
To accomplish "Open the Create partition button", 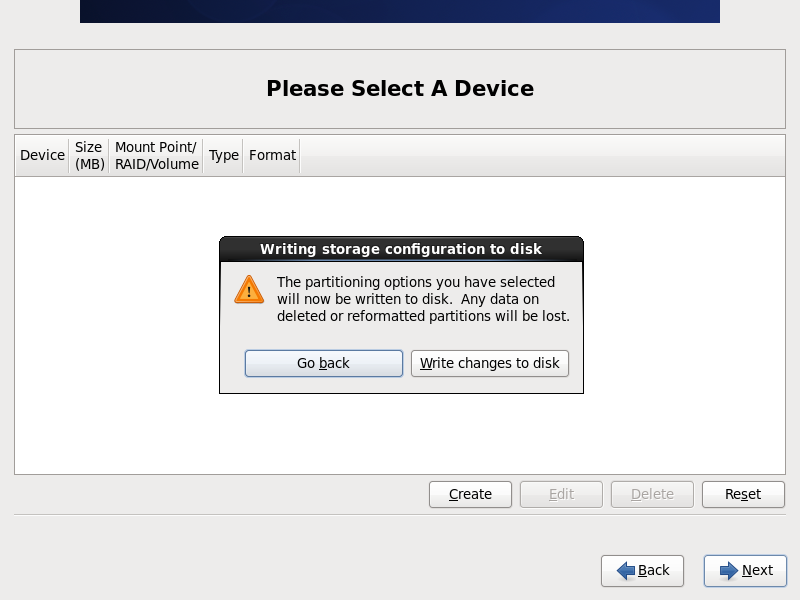I will pos(470,494).
